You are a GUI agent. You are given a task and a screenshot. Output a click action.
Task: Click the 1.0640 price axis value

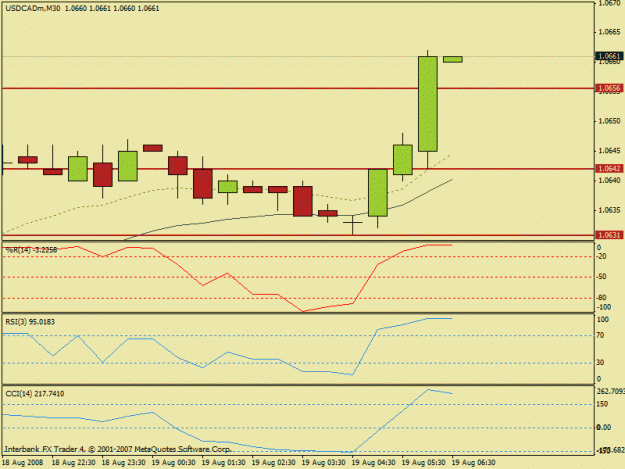tap(610, 180)
